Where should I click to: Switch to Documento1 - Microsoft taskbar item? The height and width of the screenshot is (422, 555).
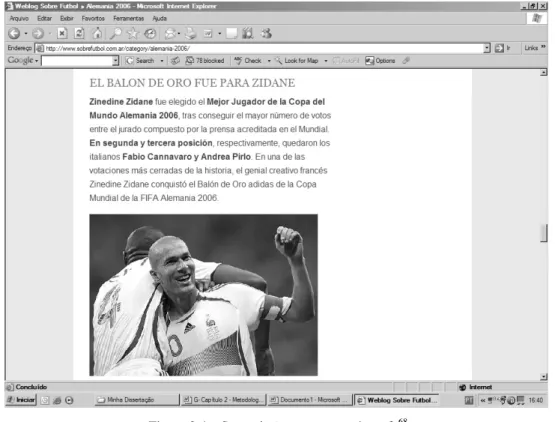[x=310, y=400]
